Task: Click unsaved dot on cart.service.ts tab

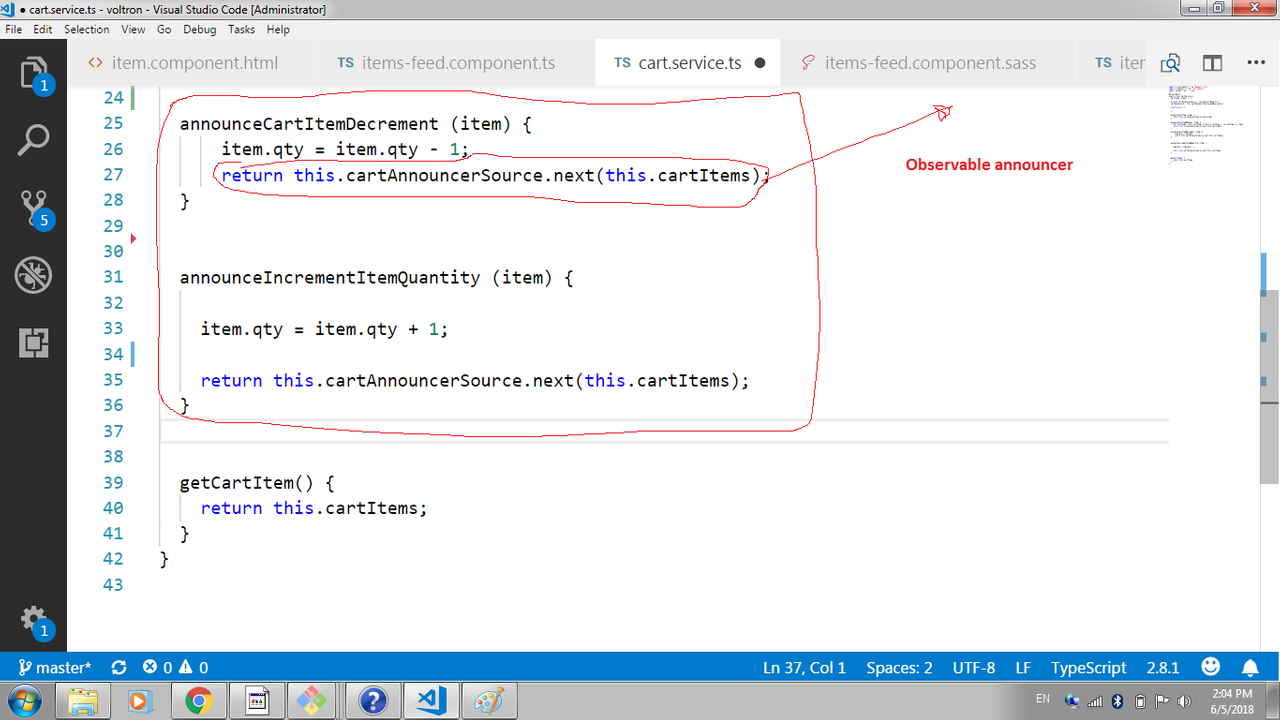Action: [x=760, y=63]
